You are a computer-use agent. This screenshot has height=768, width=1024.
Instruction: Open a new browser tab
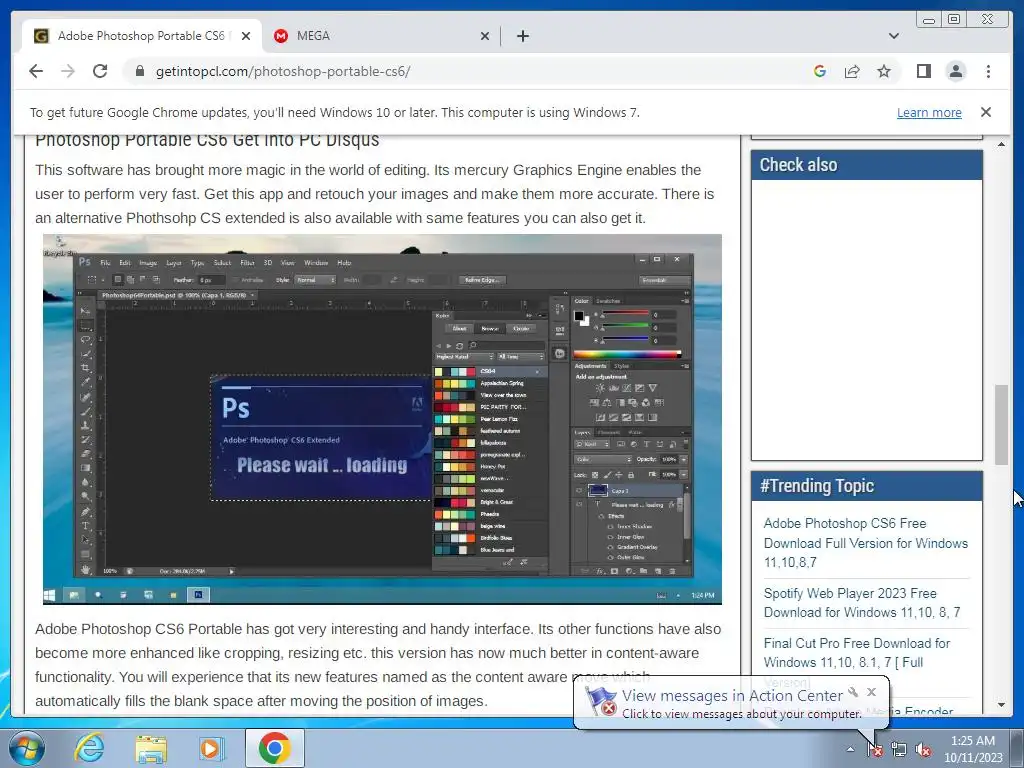(522, 36)
